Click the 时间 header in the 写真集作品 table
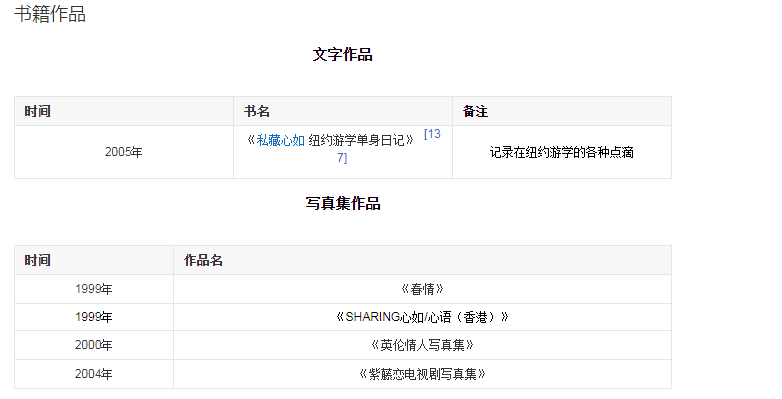The image size is (782, 399). pyautogui.click(x=38, y=260)
